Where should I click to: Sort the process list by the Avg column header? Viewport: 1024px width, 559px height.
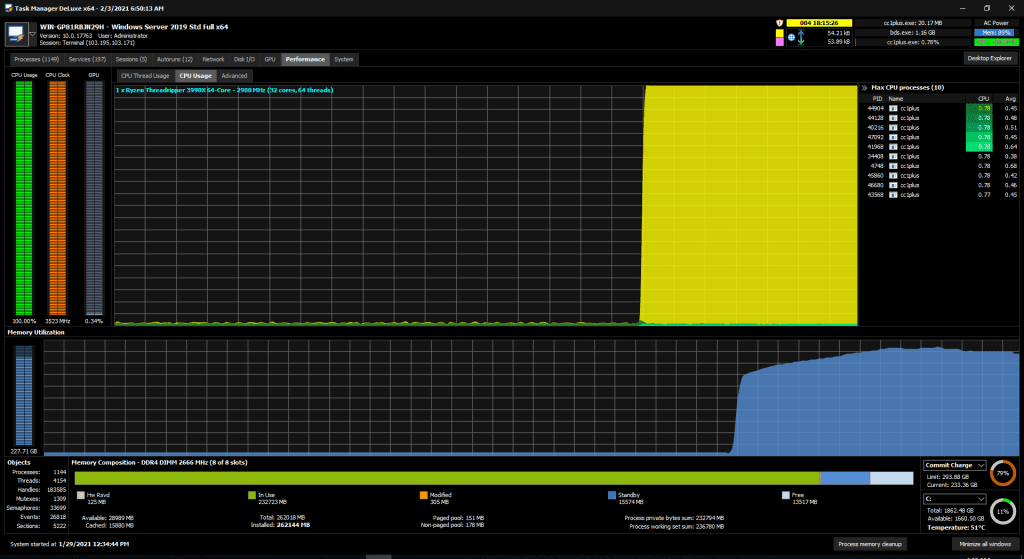pos(1010,99)
